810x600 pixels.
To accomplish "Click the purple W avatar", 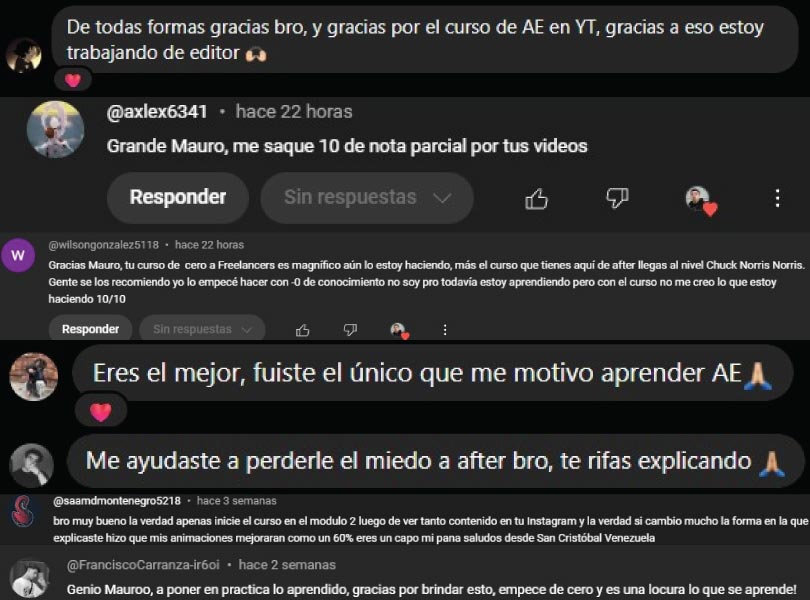I will pyautogui.click(x=18, y=255).
